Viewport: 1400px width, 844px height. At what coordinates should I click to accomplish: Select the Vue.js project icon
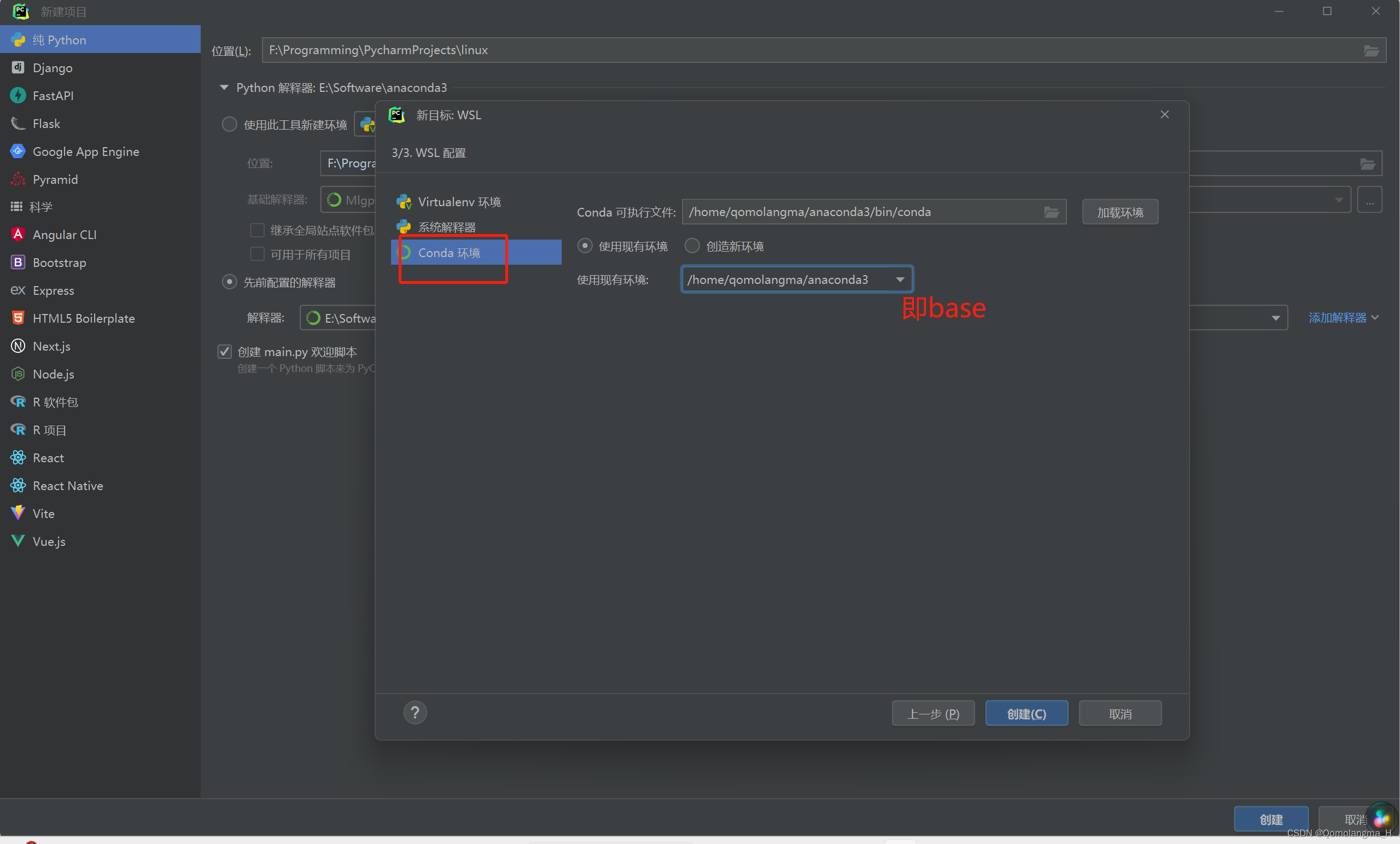(18, 541)
